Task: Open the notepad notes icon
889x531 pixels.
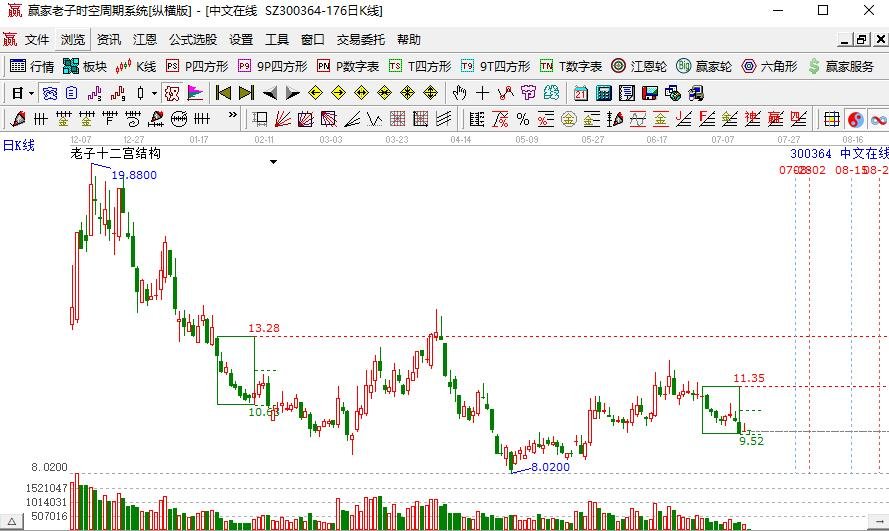Action: point(626,93)
